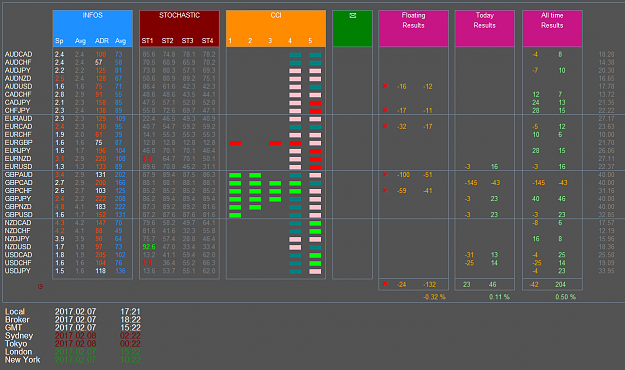625x370 pixels.
Task: Click the red CCI 3 cell for EURGBP
Action: pos(275,143)
